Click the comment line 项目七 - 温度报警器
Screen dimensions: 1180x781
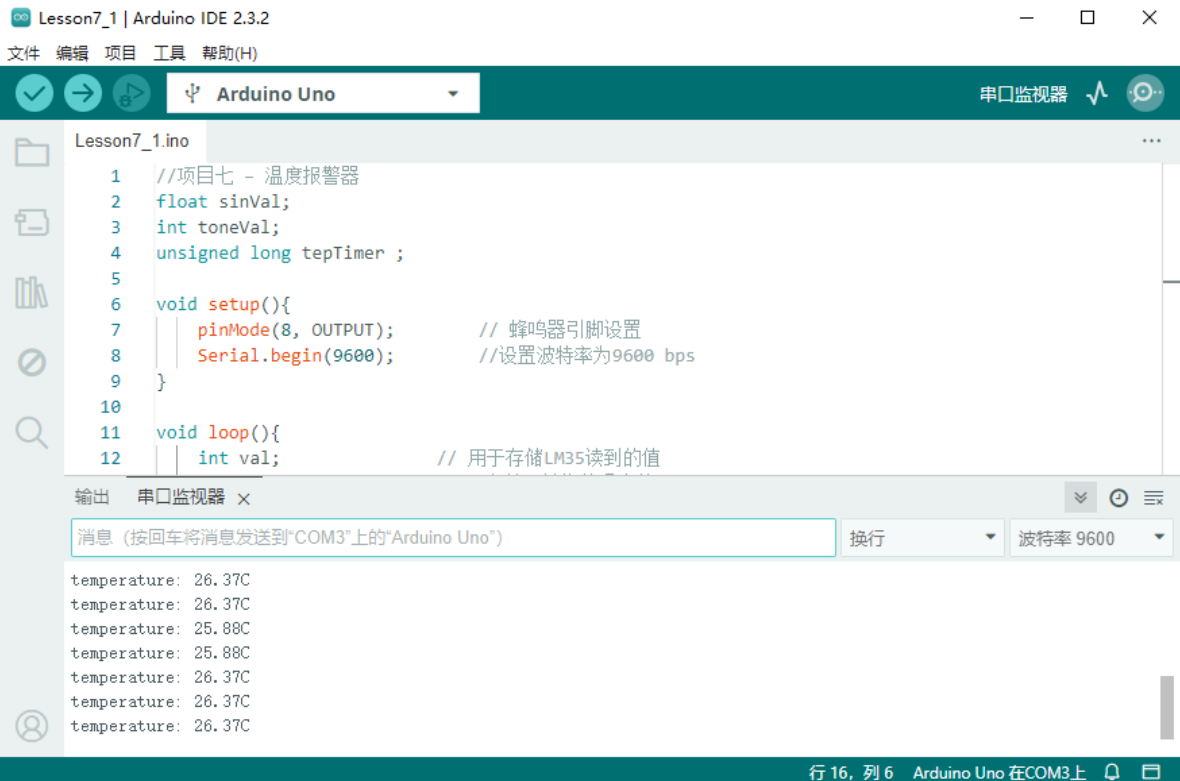coord(257,176)
